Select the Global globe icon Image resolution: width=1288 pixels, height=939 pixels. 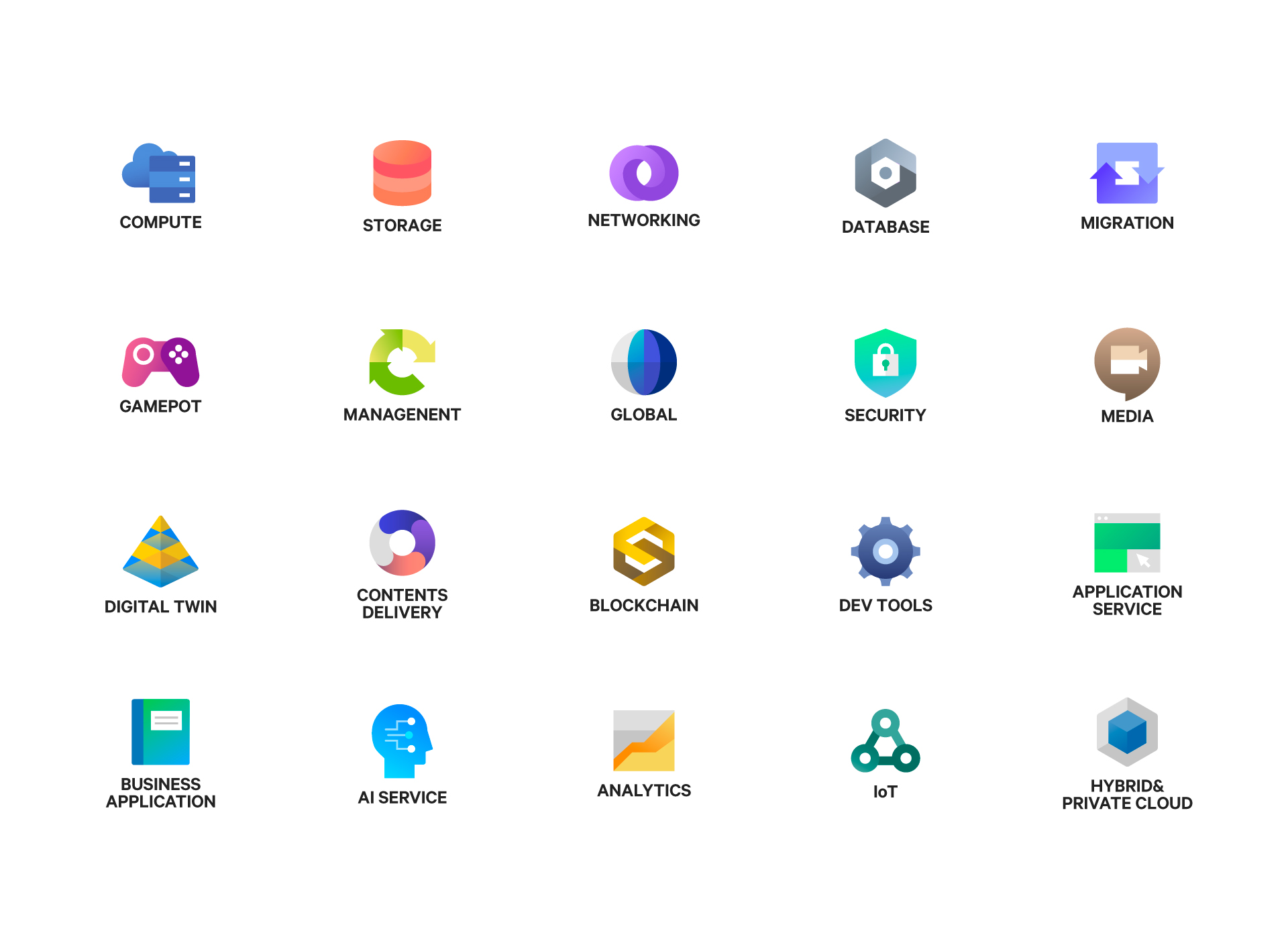point(643,362)
